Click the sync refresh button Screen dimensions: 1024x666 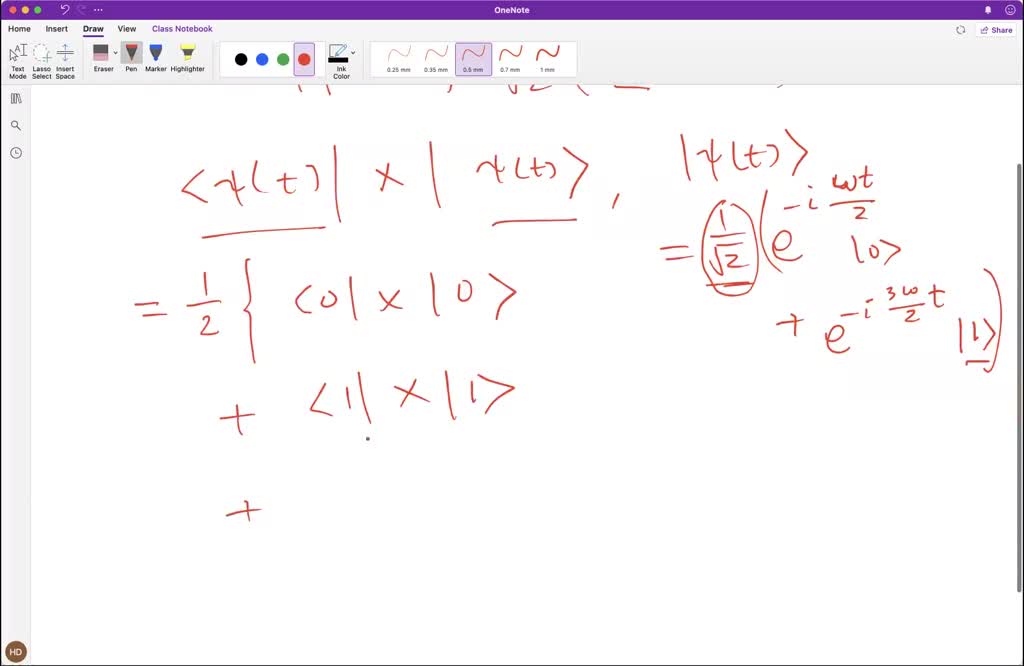(x=960, y=30)
